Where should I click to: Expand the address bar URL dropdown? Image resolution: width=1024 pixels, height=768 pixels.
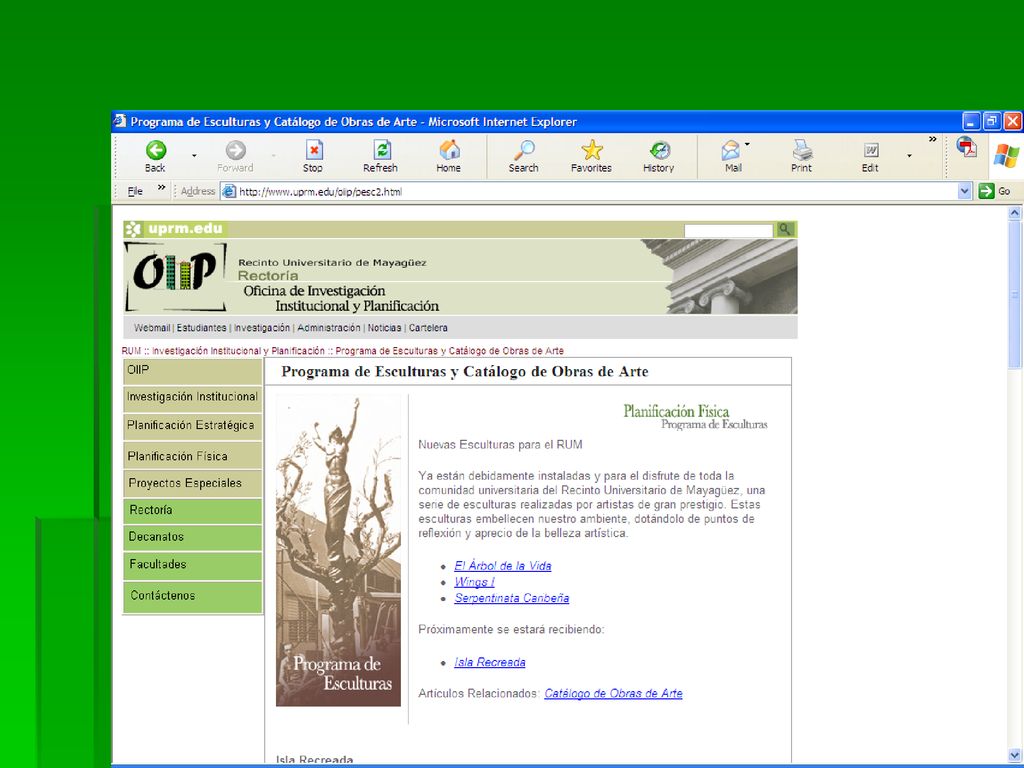point(965,191)
